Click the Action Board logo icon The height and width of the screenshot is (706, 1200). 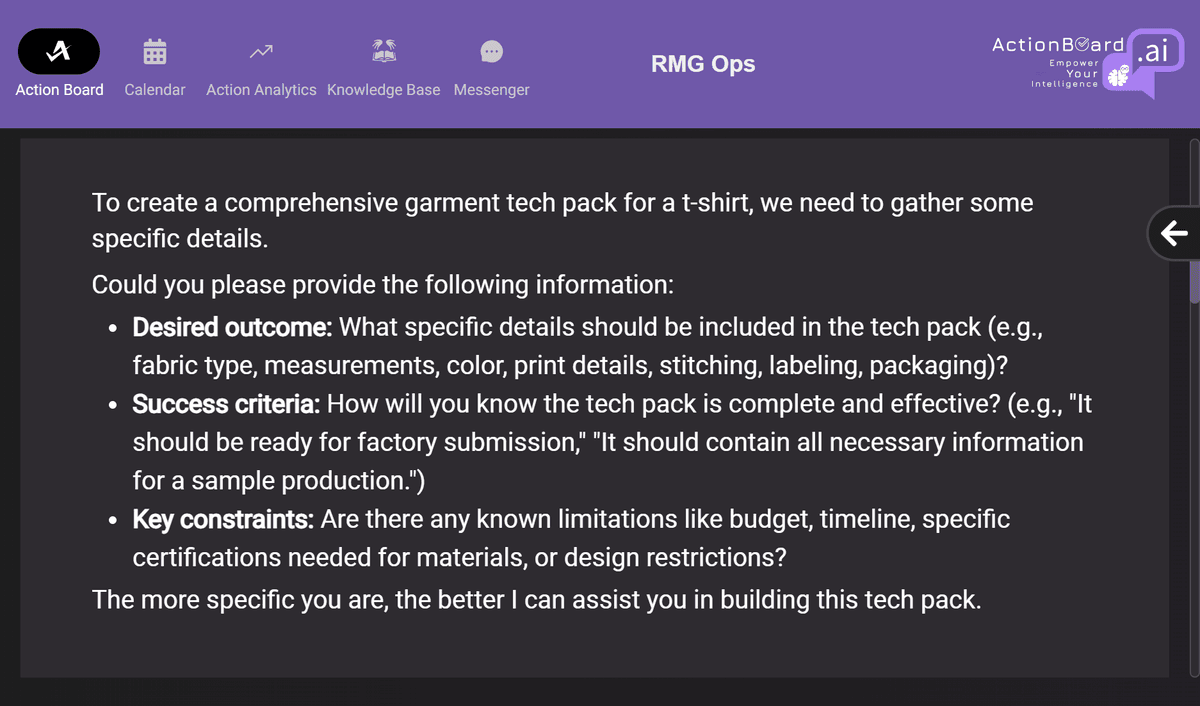(x=59, y=51)
